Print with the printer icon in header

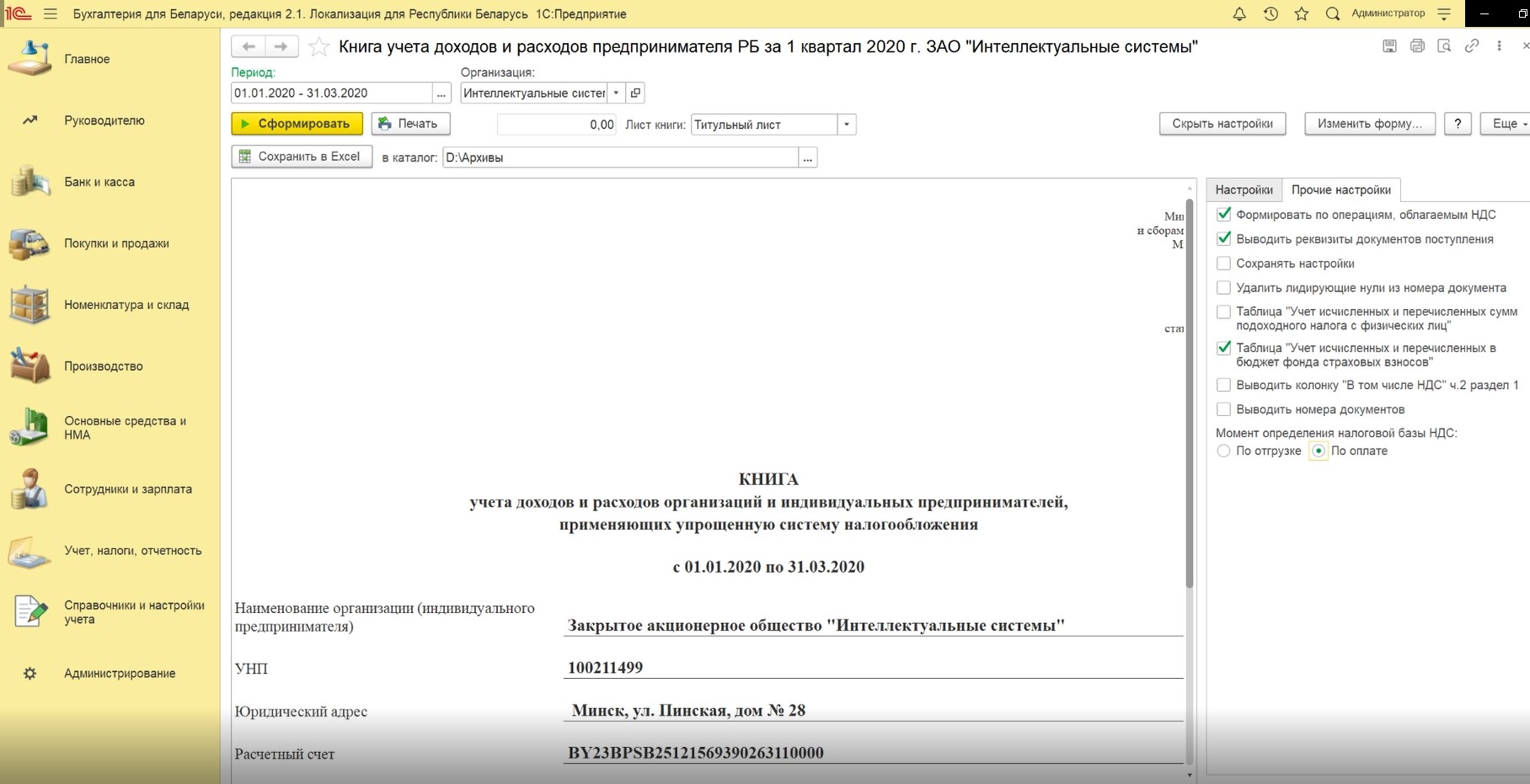point(1417,46)
